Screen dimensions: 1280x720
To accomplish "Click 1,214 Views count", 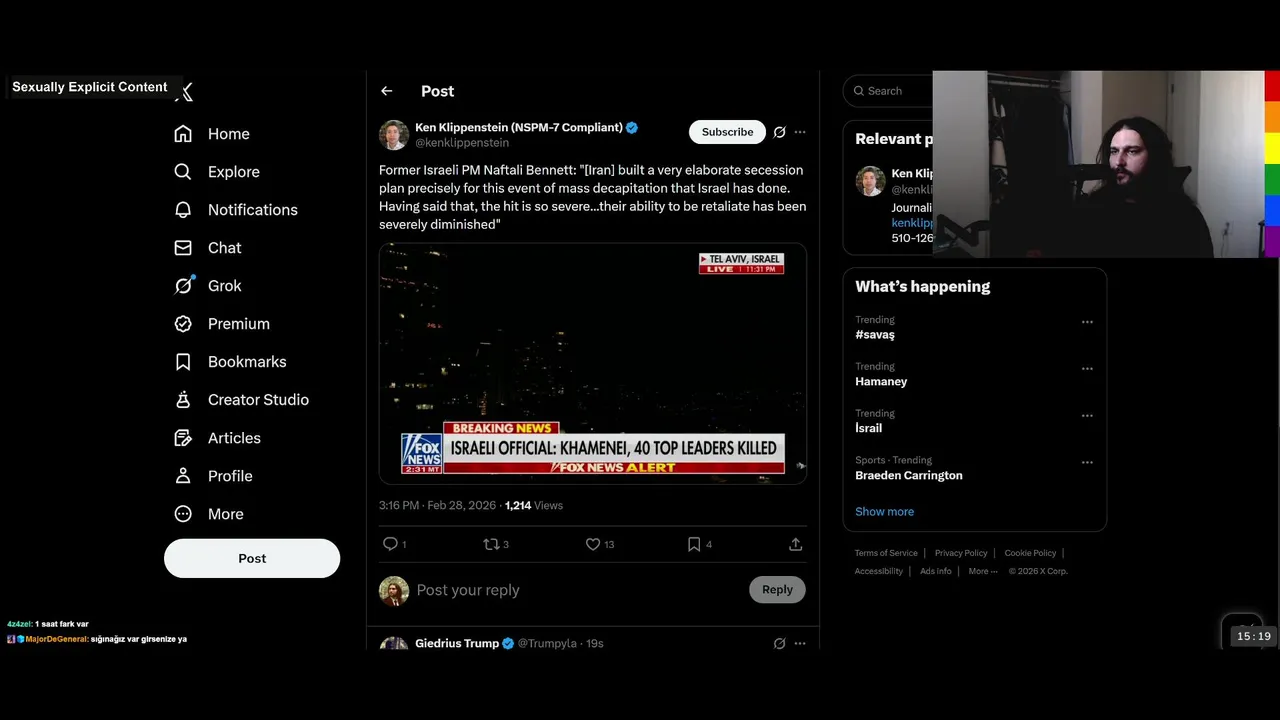I will 534,505.
